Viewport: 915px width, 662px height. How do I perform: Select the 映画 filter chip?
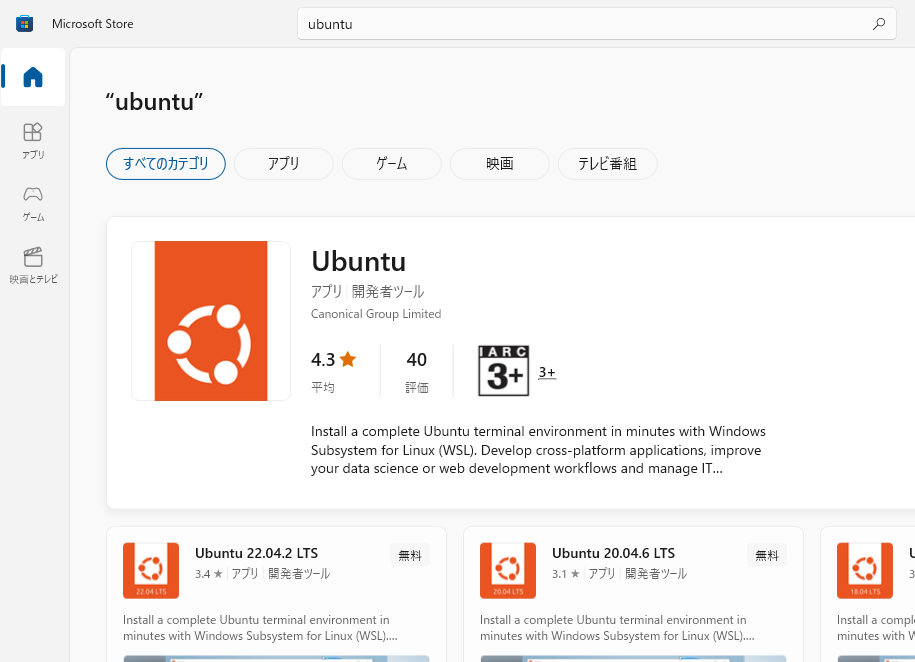pyautogui.click(x=500, y=164)
